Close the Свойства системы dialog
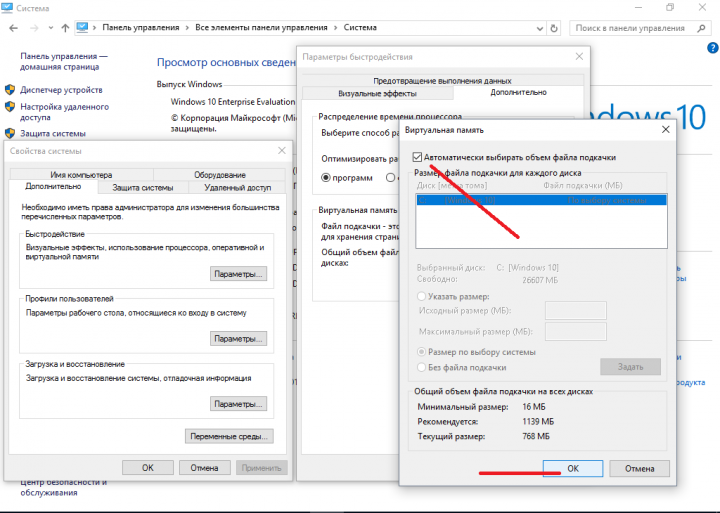Image resolution: width=720 pixels, height=513 pixels. tap(281, 151)
